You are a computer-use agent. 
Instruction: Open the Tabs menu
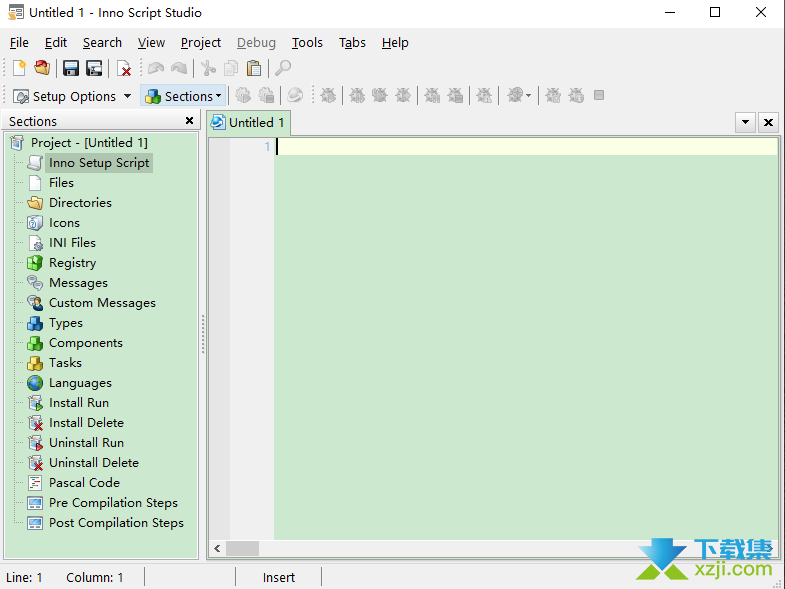[x=352, y=43]
